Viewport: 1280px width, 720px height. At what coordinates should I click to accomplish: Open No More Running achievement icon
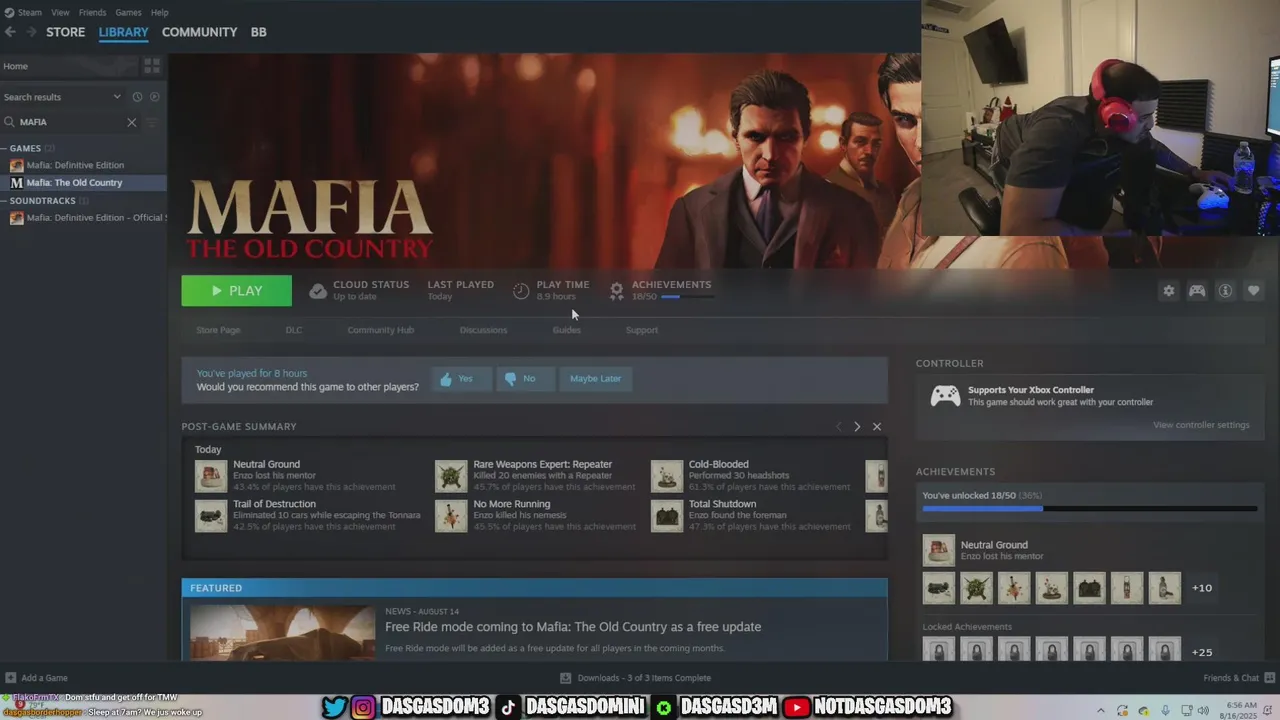click(451, 516)
